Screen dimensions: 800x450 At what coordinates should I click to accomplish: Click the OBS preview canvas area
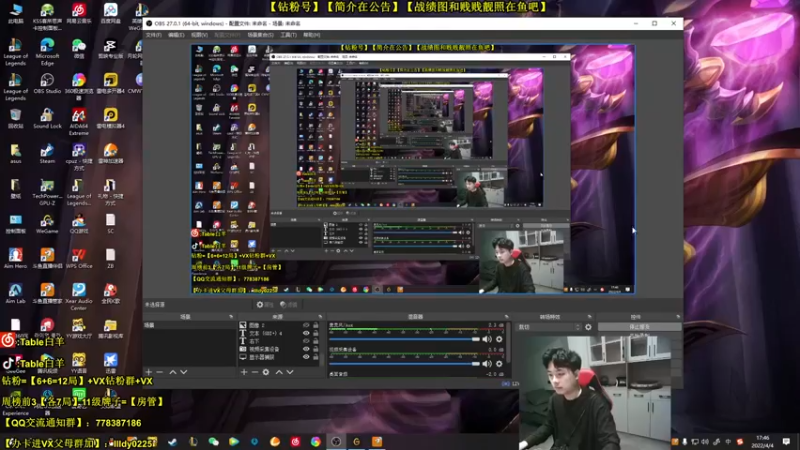[413, 169]
